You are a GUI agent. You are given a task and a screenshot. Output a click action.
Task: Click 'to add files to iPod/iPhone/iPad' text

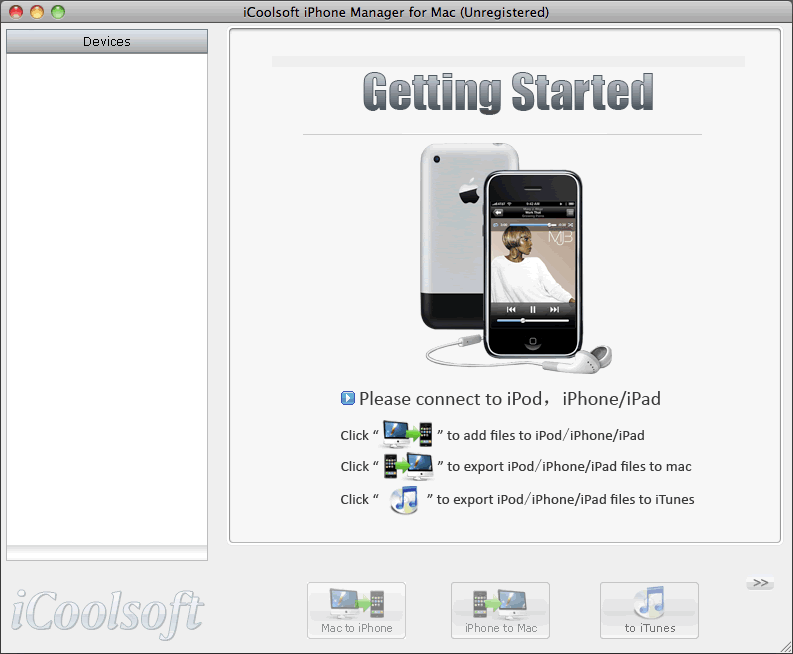546,435
